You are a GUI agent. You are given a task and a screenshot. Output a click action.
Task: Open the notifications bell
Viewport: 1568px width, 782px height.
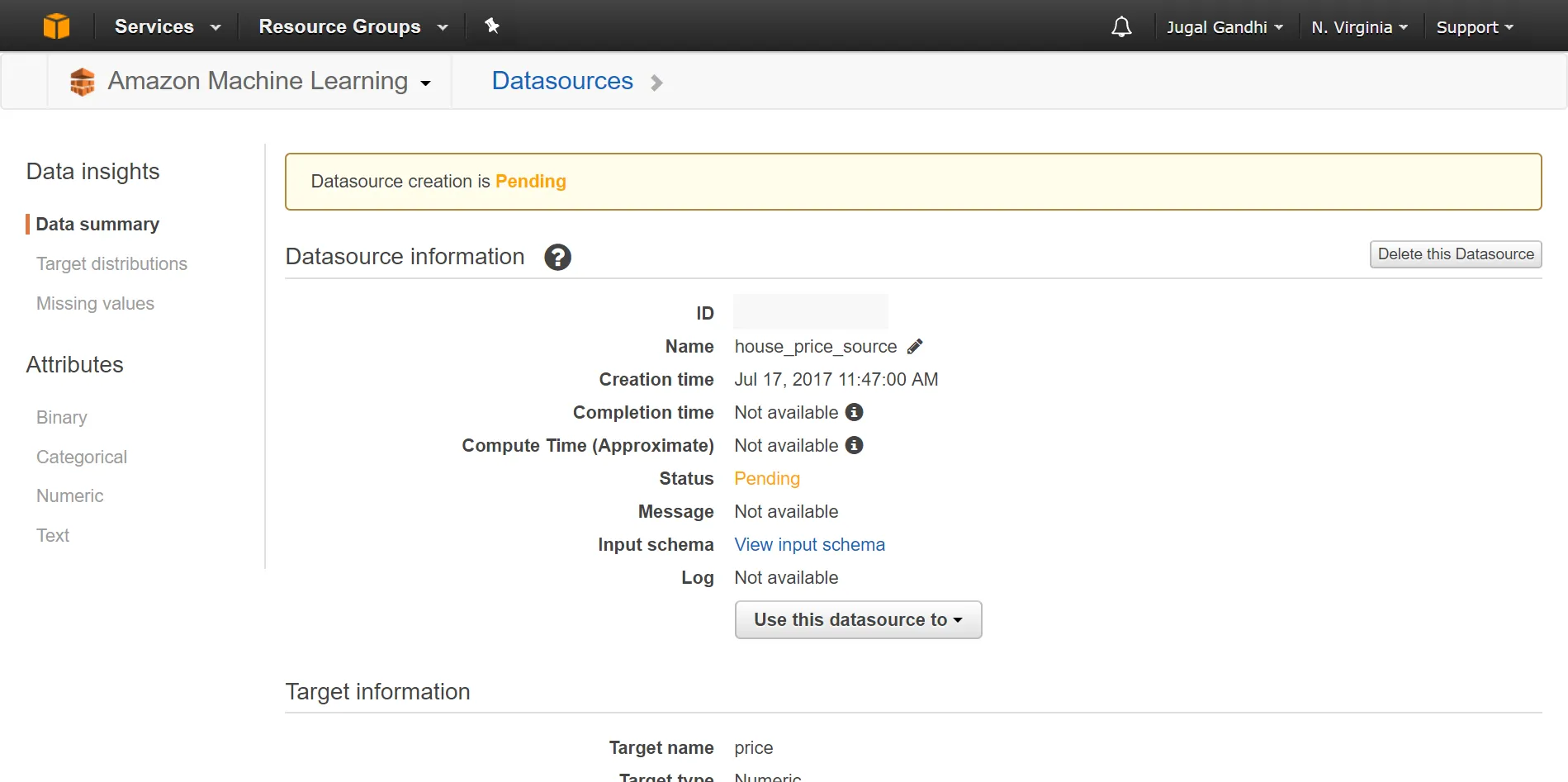click(1121, 26)
